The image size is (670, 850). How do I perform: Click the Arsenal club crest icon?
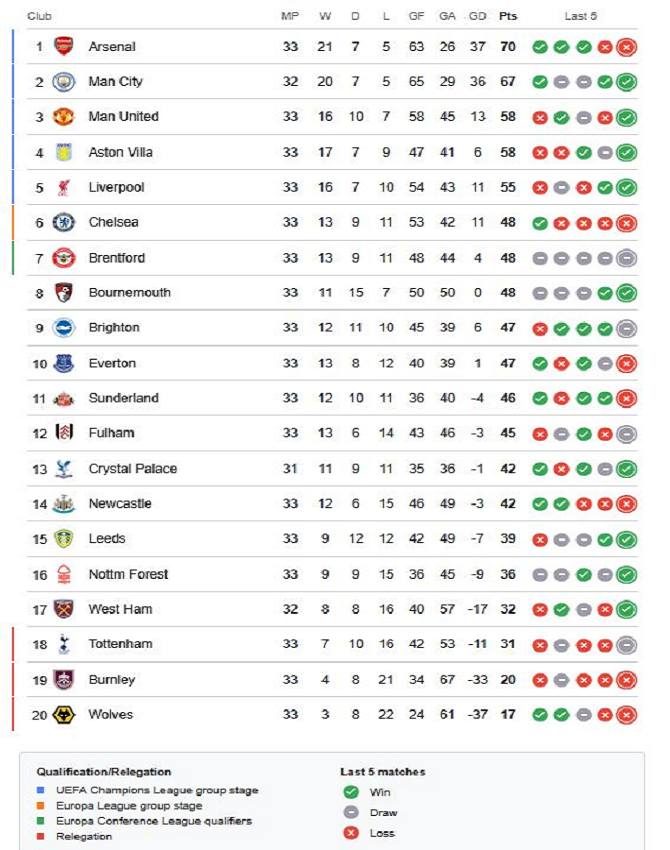coord(63,47)
